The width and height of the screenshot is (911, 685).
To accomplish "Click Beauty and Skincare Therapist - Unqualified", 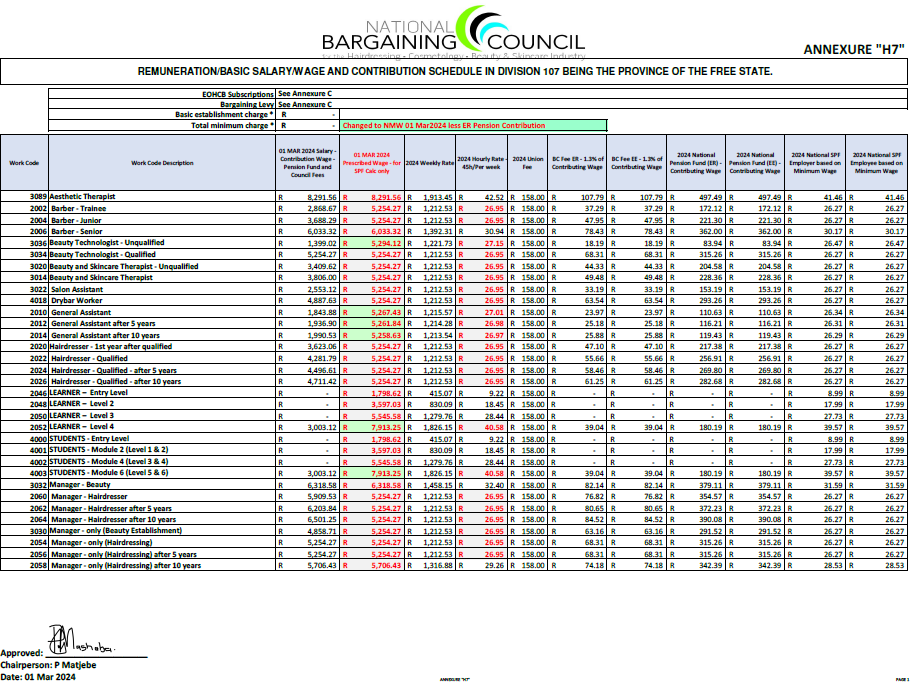I will point(124,266).
